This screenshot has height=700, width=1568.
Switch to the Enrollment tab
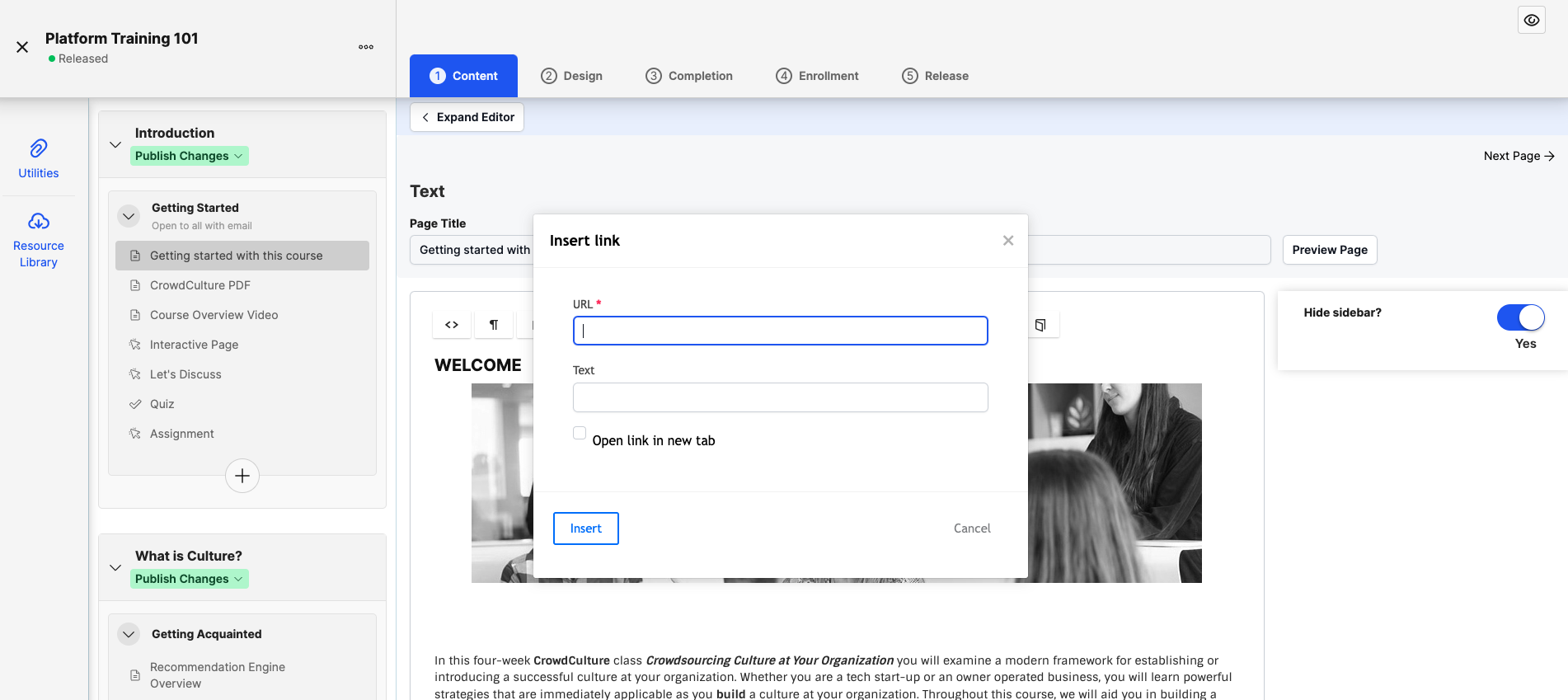click(817, 76)
